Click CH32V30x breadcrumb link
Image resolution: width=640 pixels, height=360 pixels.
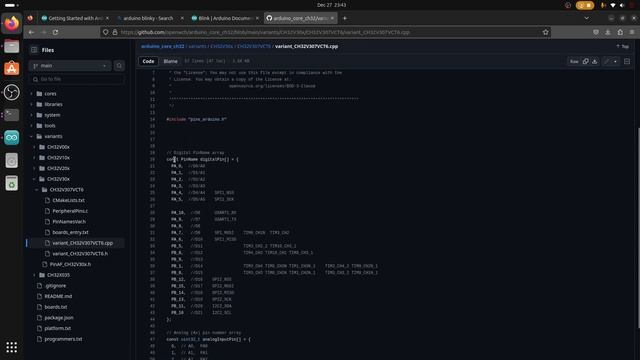pyautogui.click(x=222, y=47)
